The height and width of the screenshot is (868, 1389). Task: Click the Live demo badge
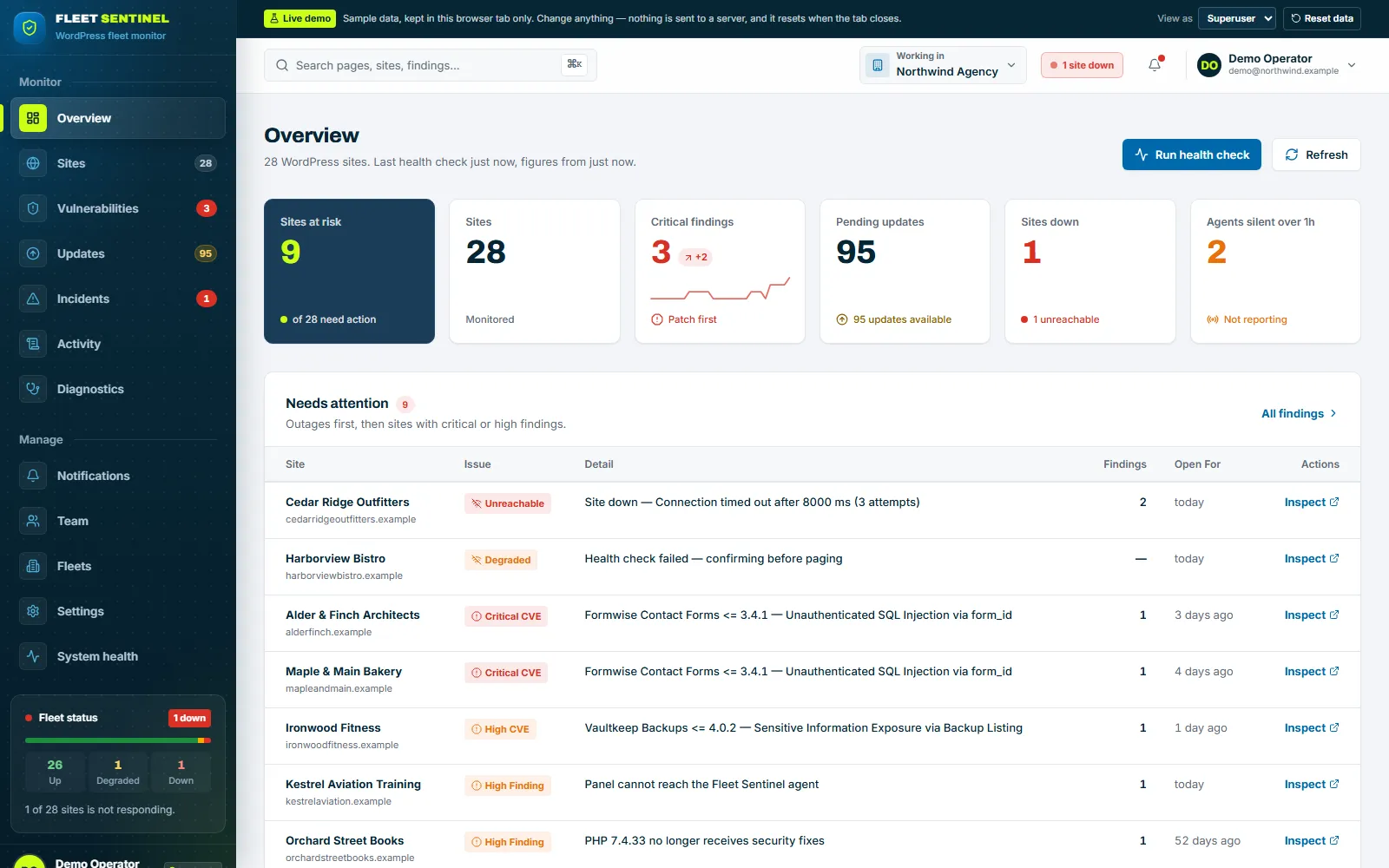coord(300,18)
